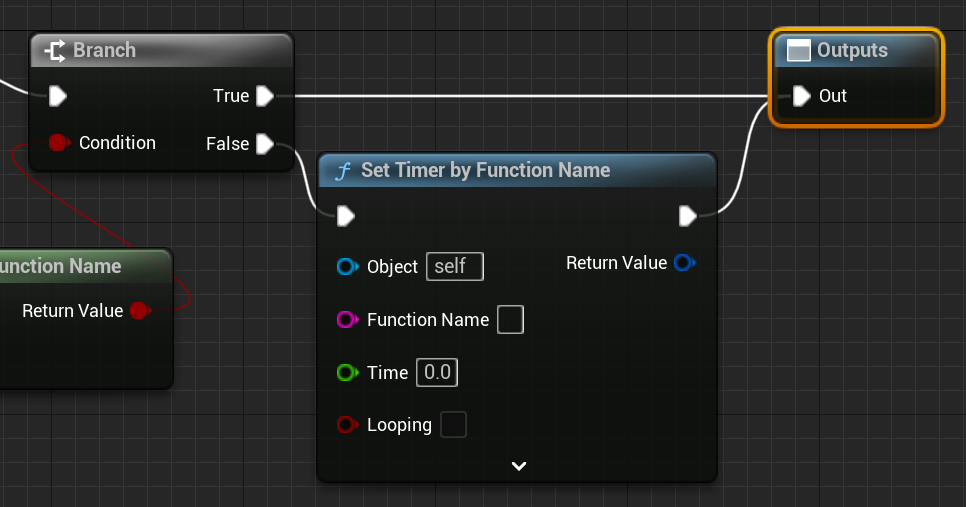
Task: Click the Set Timer Return Value pin
Action: [x=684, y=263]
